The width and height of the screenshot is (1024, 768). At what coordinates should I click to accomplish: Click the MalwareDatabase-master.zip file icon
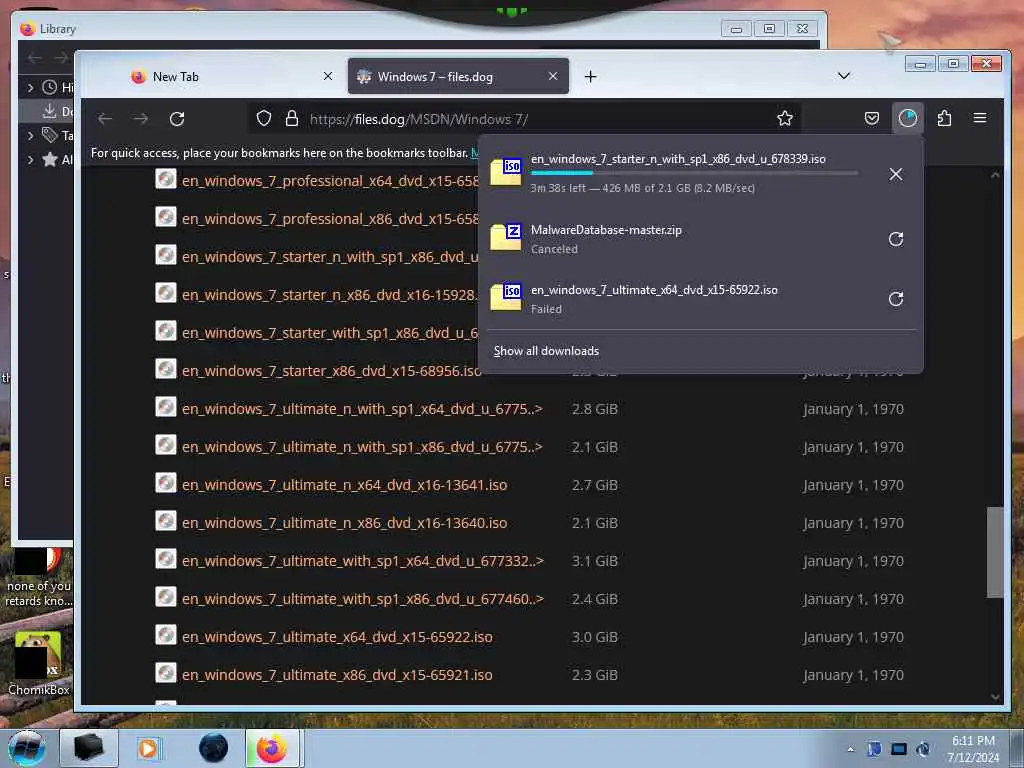point(506,236)
